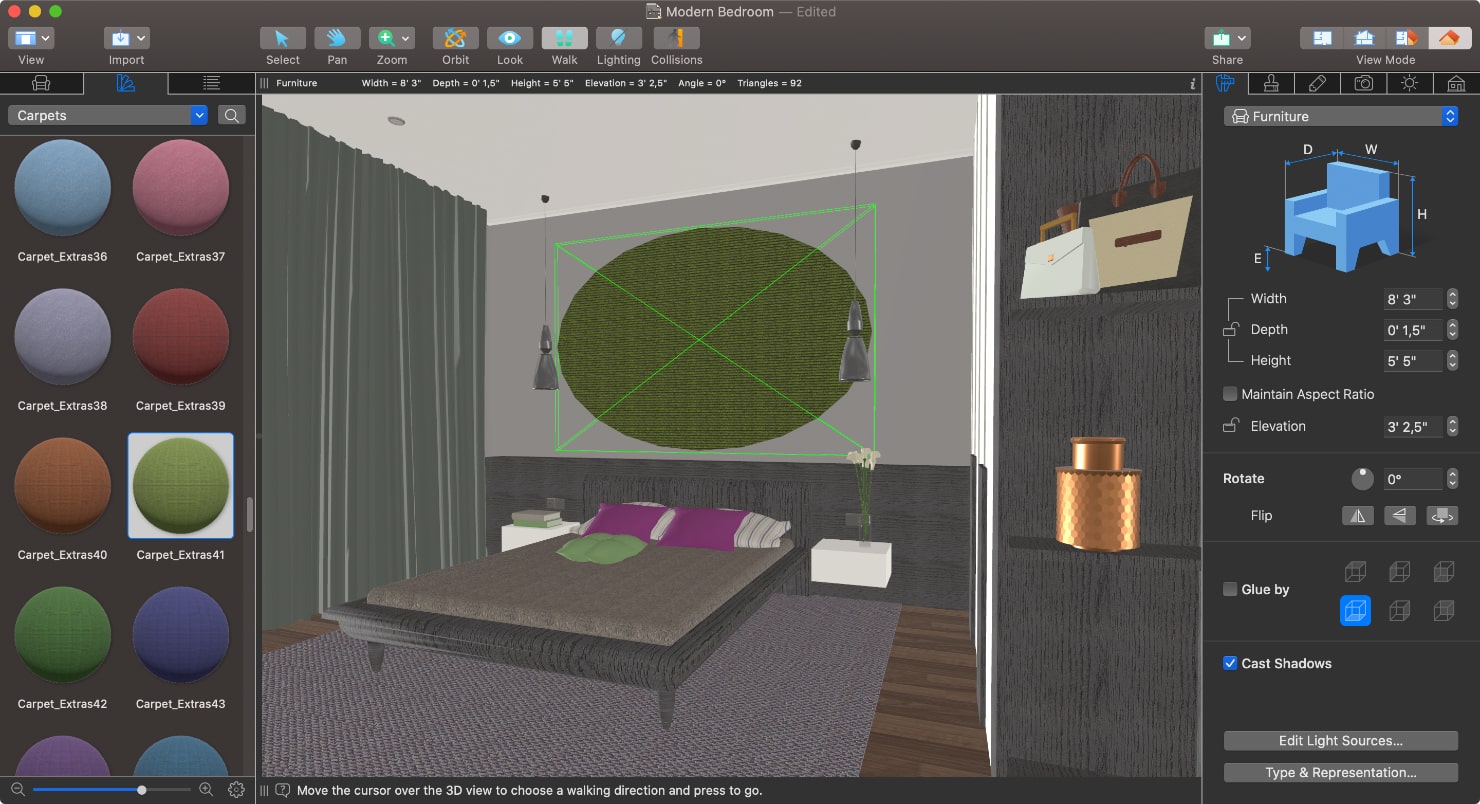Screen dimensions: 1480x804
Task: Switch to camera inspector tab
Action: tap(1363, 83)
